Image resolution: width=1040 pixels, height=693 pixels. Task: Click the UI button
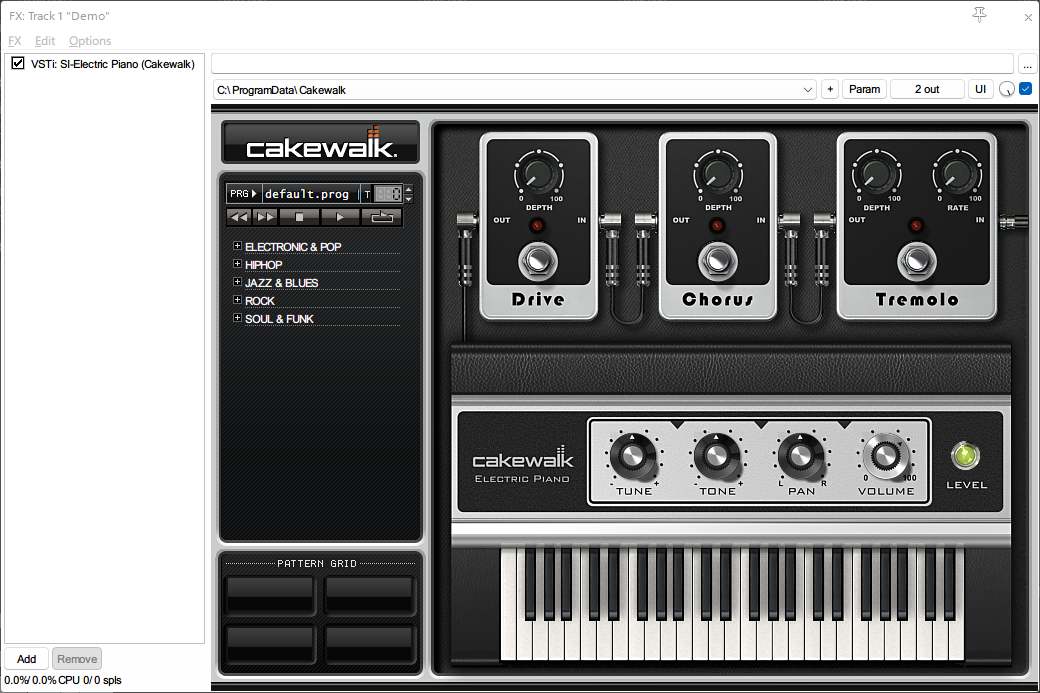[980, 90]
